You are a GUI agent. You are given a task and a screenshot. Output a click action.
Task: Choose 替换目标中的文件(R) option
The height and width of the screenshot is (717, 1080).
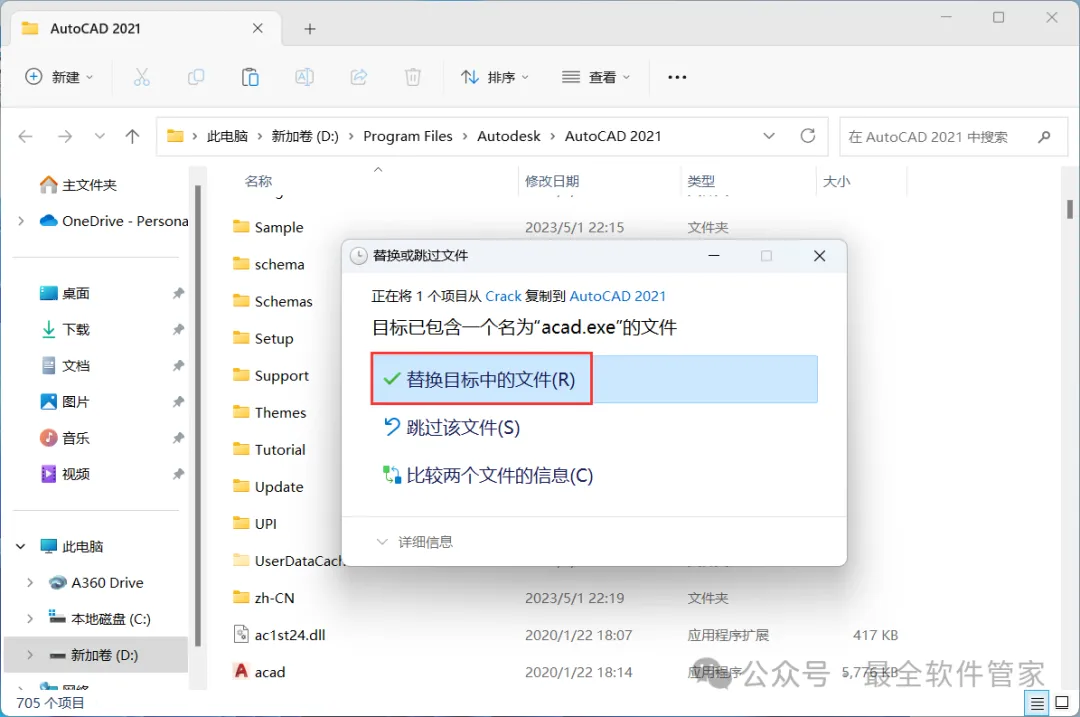click(x=594, y=379)
